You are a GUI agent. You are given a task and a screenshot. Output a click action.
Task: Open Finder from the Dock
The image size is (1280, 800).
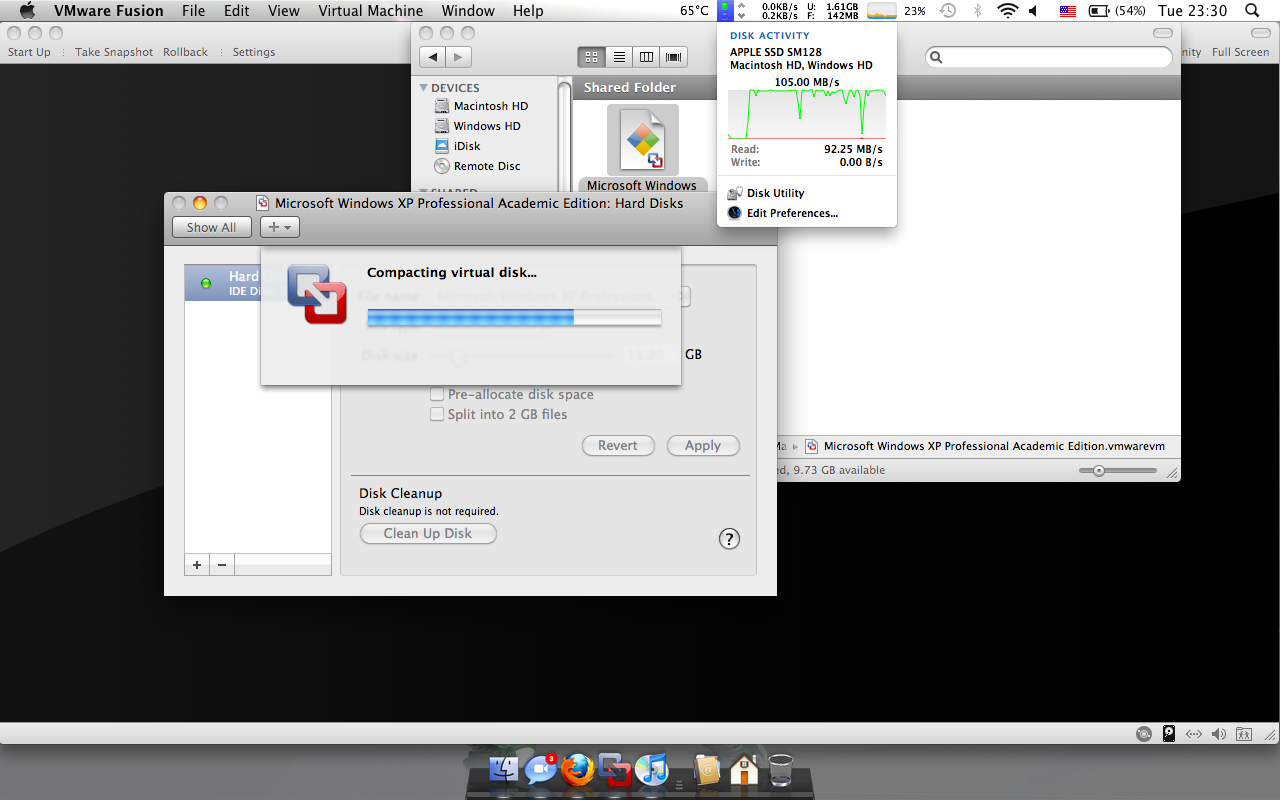504,770
